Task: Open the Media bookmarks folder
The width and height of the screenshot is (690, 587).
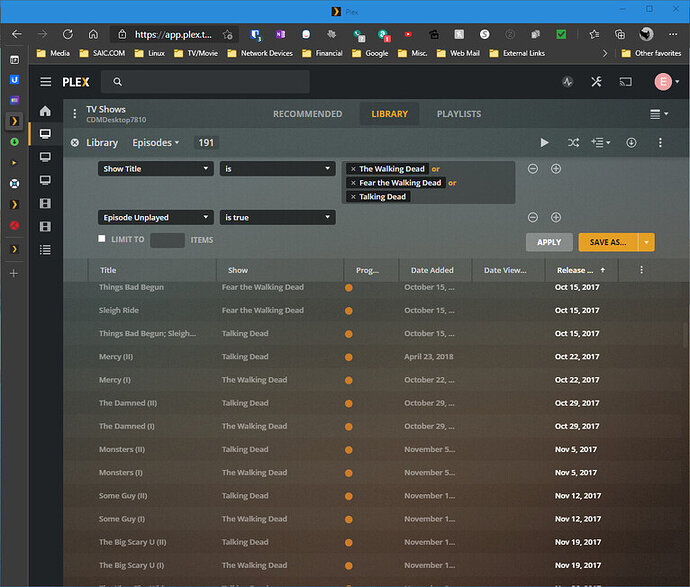Action: 53,53
